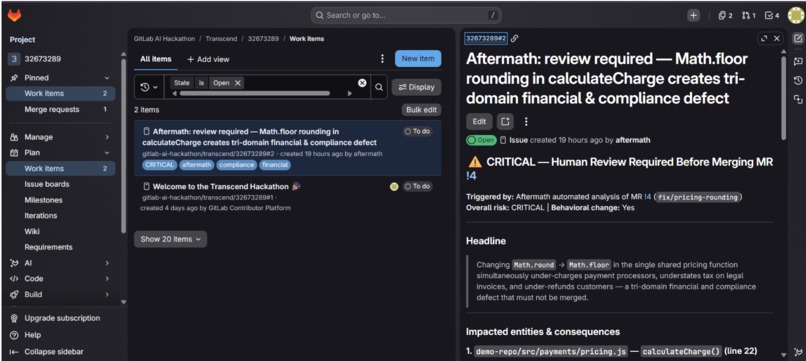Open Transcend breadcrumb link
This screenshot has width=806, height=361.
[221, 39]
